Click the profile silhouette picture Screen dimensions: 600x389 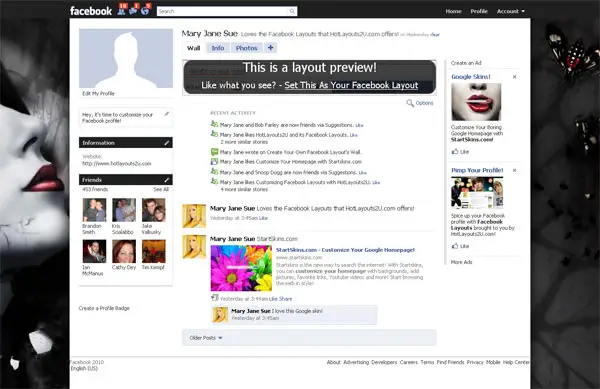[x=126, y=59]
